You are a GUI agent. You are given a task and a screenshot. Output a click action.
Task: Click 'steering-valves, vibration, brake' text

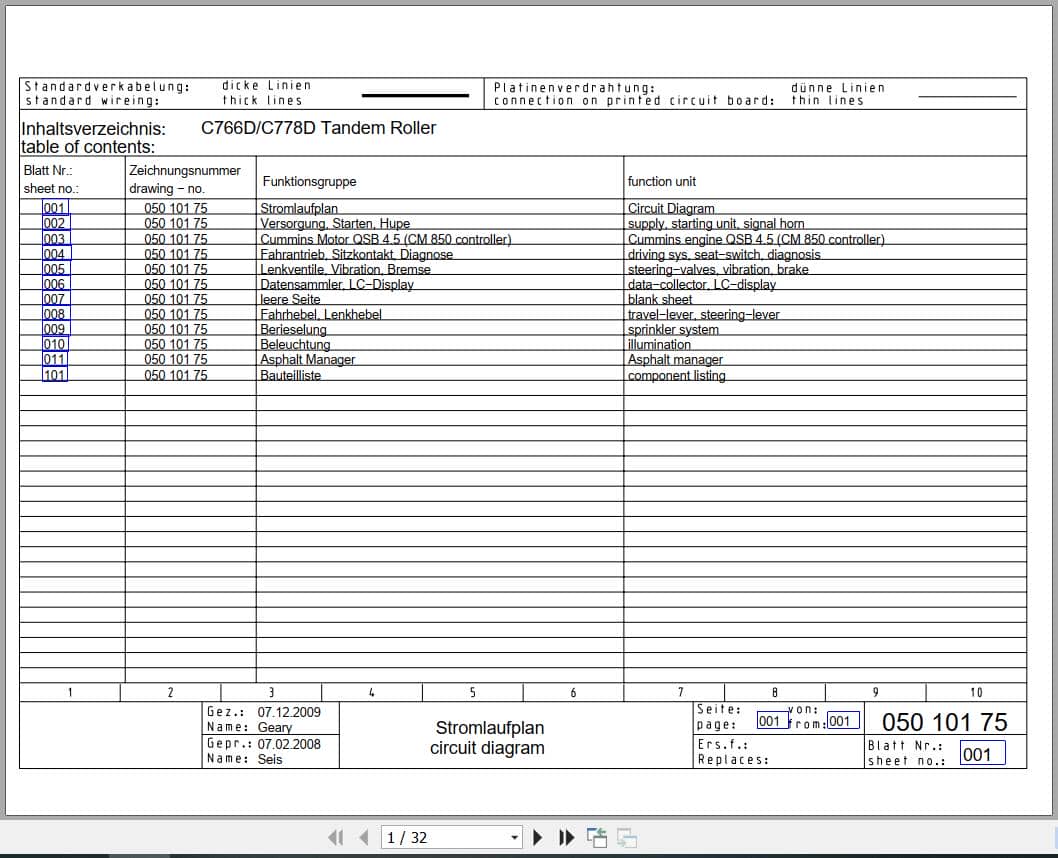point(718,269)
